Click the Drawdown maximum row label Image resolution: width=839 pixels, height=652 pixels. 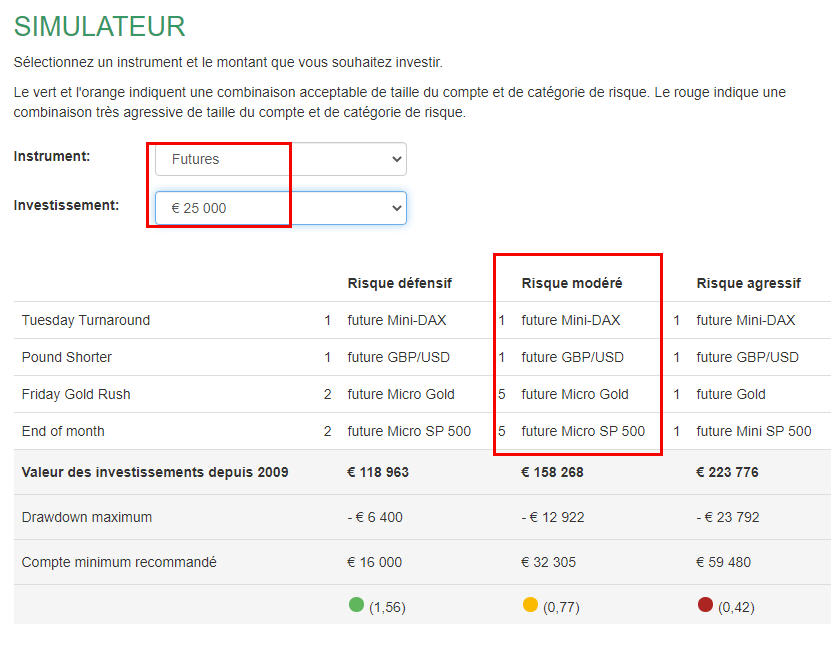tap(87, 517)
